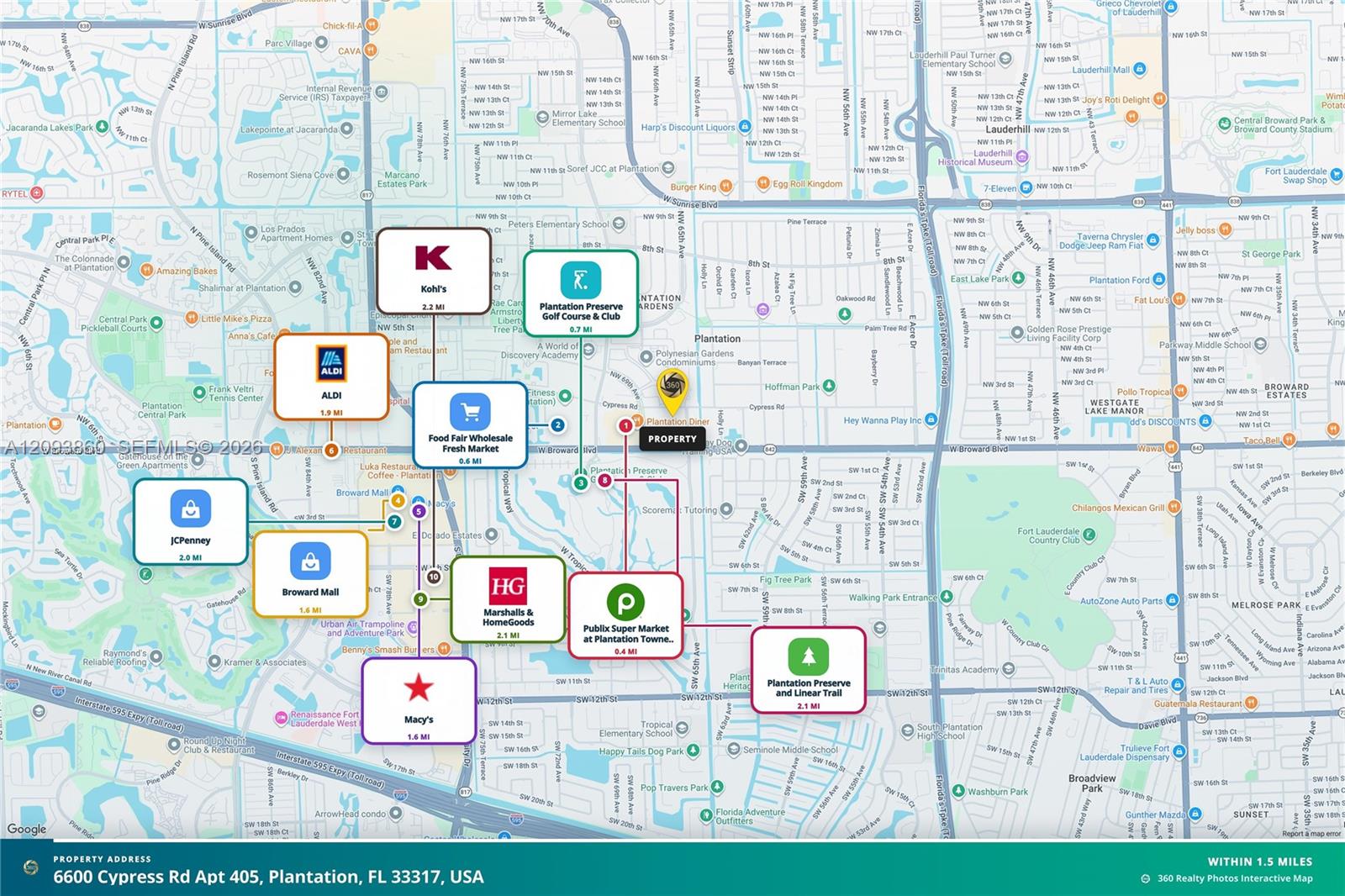Click numbered marker 8 near Plantation Preserve
This screenshot has height=896, width=1345.
(x=604, y=480)
